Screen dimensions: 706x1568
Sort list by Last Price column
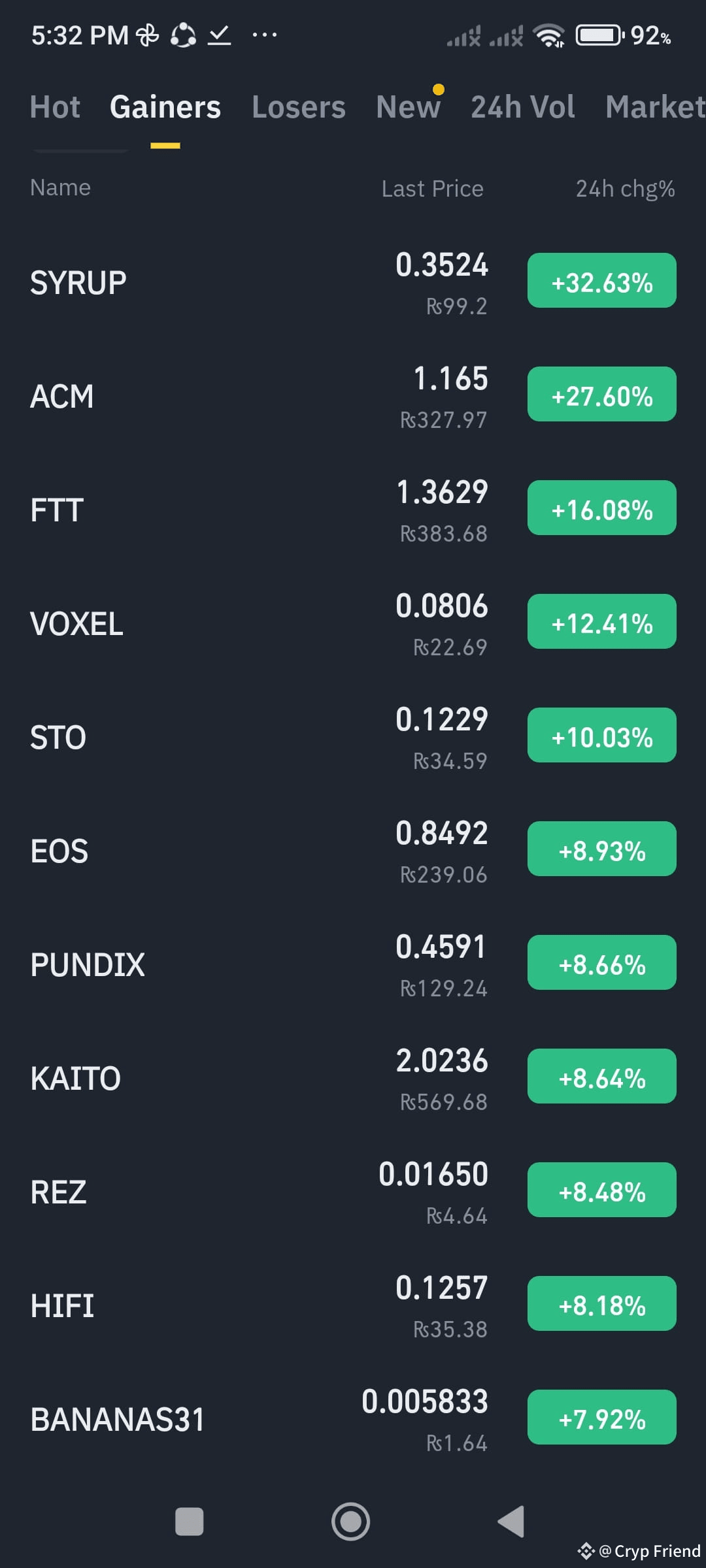[433, 189]
